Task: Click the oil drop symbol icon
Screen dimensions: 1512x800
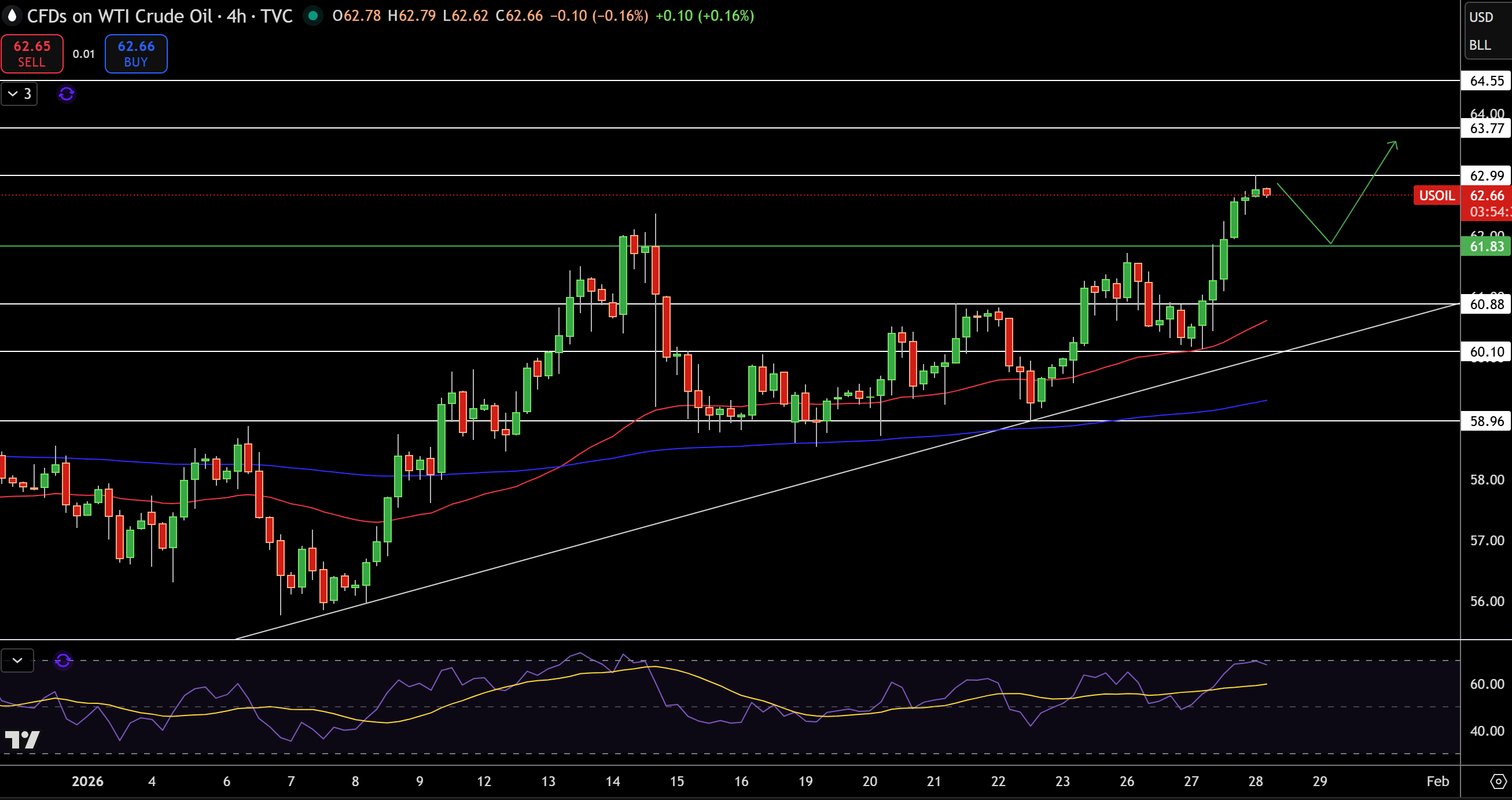Action: [x=12, y=16]
